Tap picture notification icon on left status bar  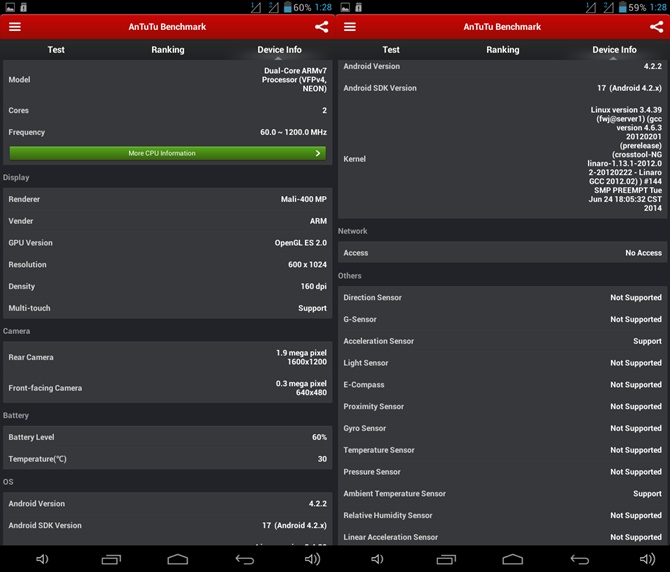coord(10,7)
